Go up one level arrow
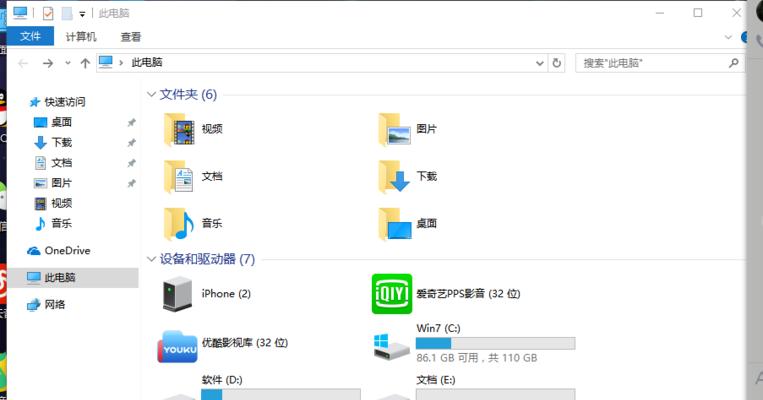Image resolution: width=763 pixels, height=400 pixels. (x=85, y=63)
